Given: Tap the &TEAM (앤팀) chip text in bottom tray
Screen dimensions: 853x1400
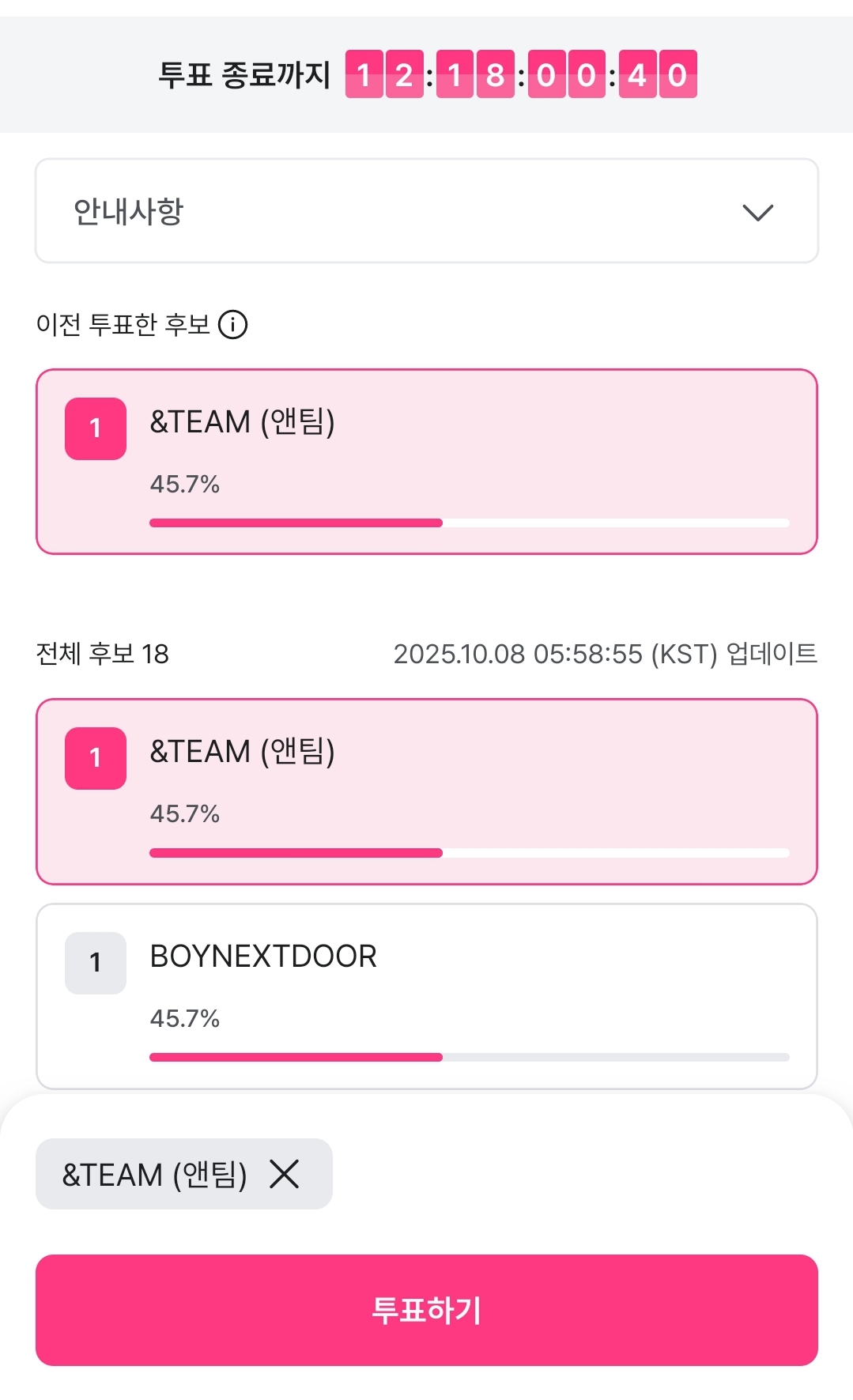Looking at the screenshot, I should (155, 1175).
